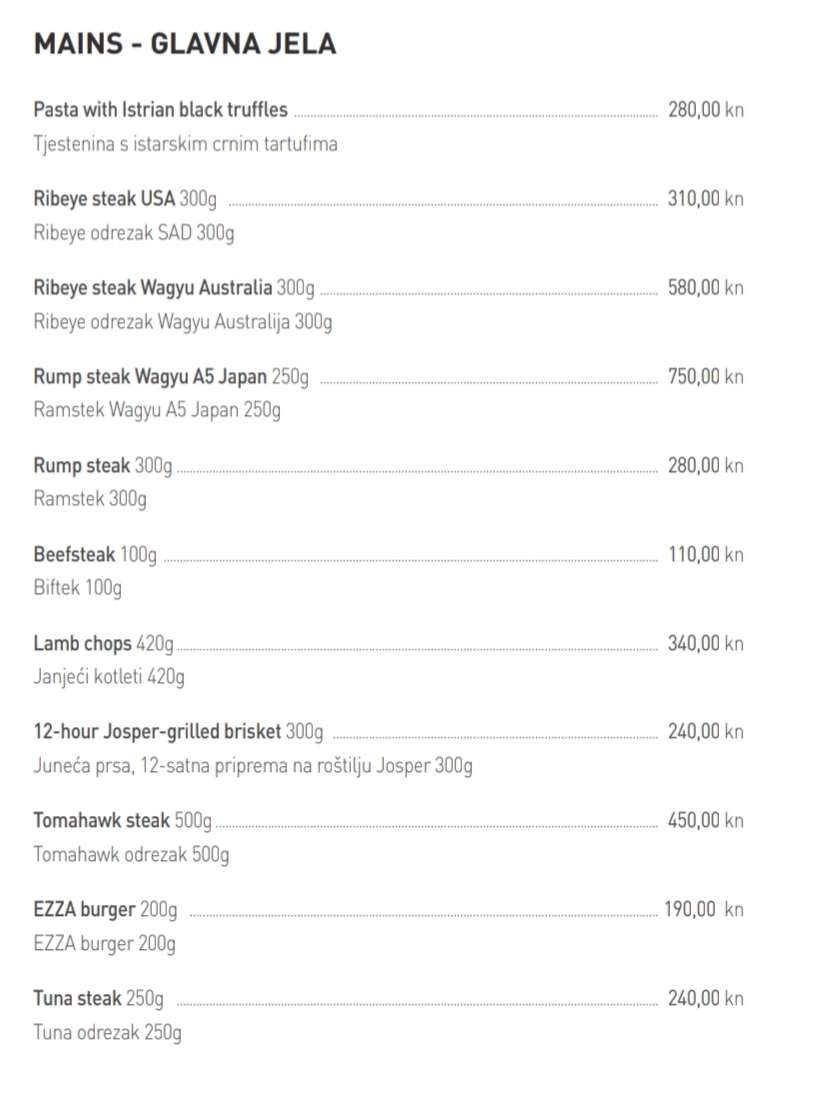This screenshot has width=813, height=1115.
Task: Choose Tomahawk steak 500g
Action: click(122, 821)
